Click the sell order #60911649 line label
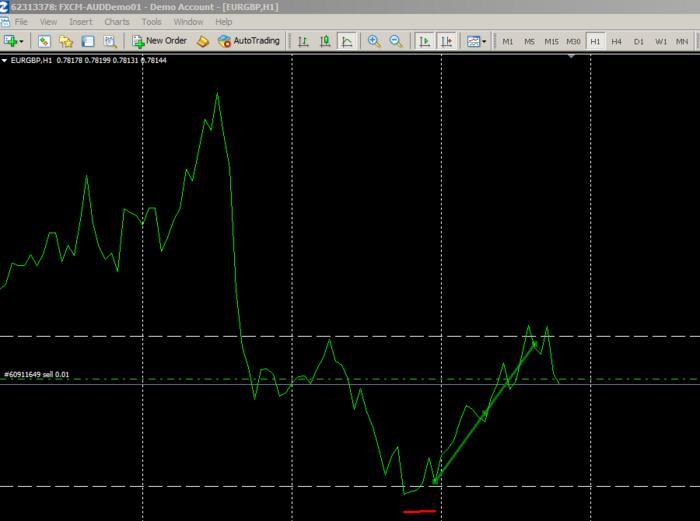 pos(37,375)
